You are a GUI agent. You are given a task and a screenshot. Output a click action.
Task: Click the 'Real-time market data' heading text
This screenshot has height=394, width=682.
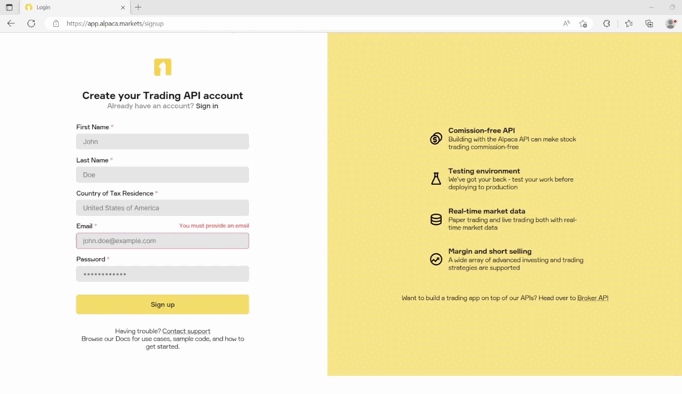tap(487, 211)
